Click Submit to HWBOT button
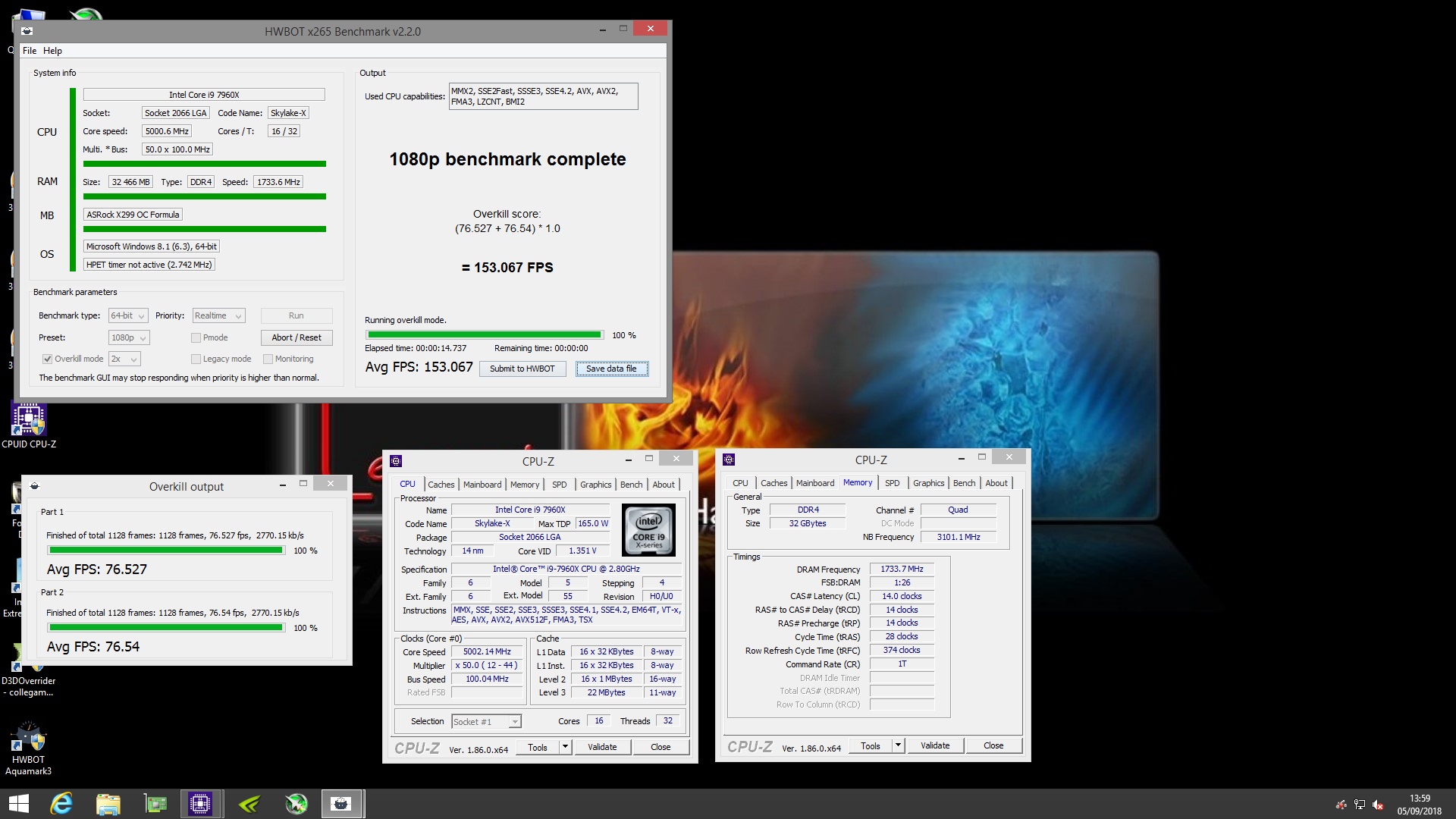This screenshot has width=1456, height=819. 522,369
